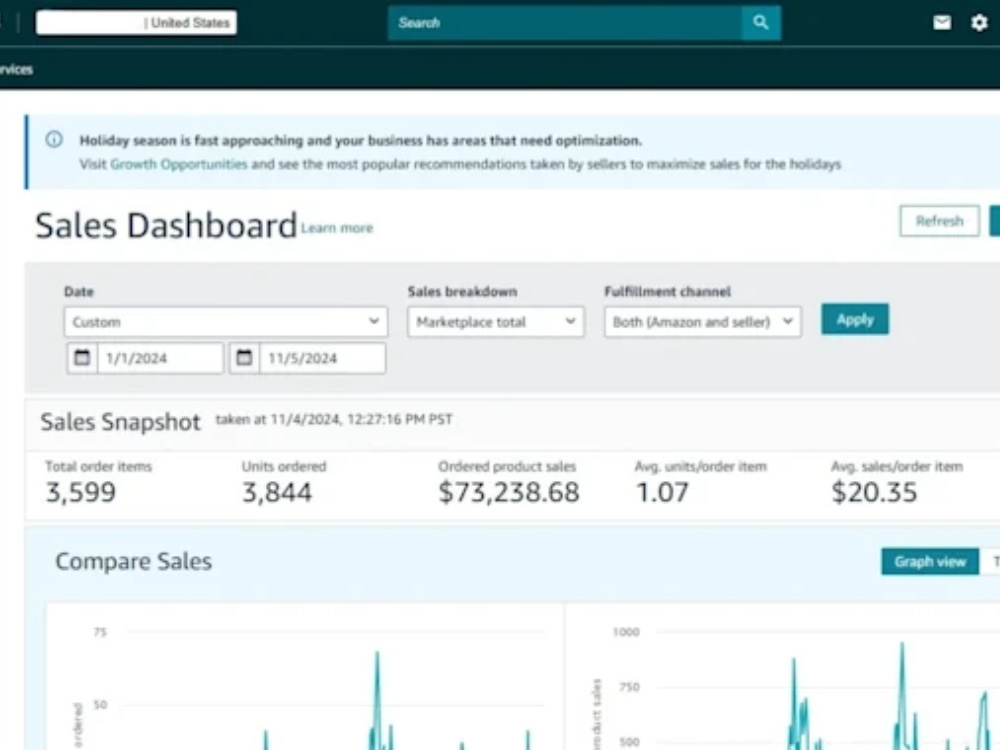Open the Growth Opportunities link
This screenshot has height=750, width=1000.
pyautogui.click(x=179, y=165)
